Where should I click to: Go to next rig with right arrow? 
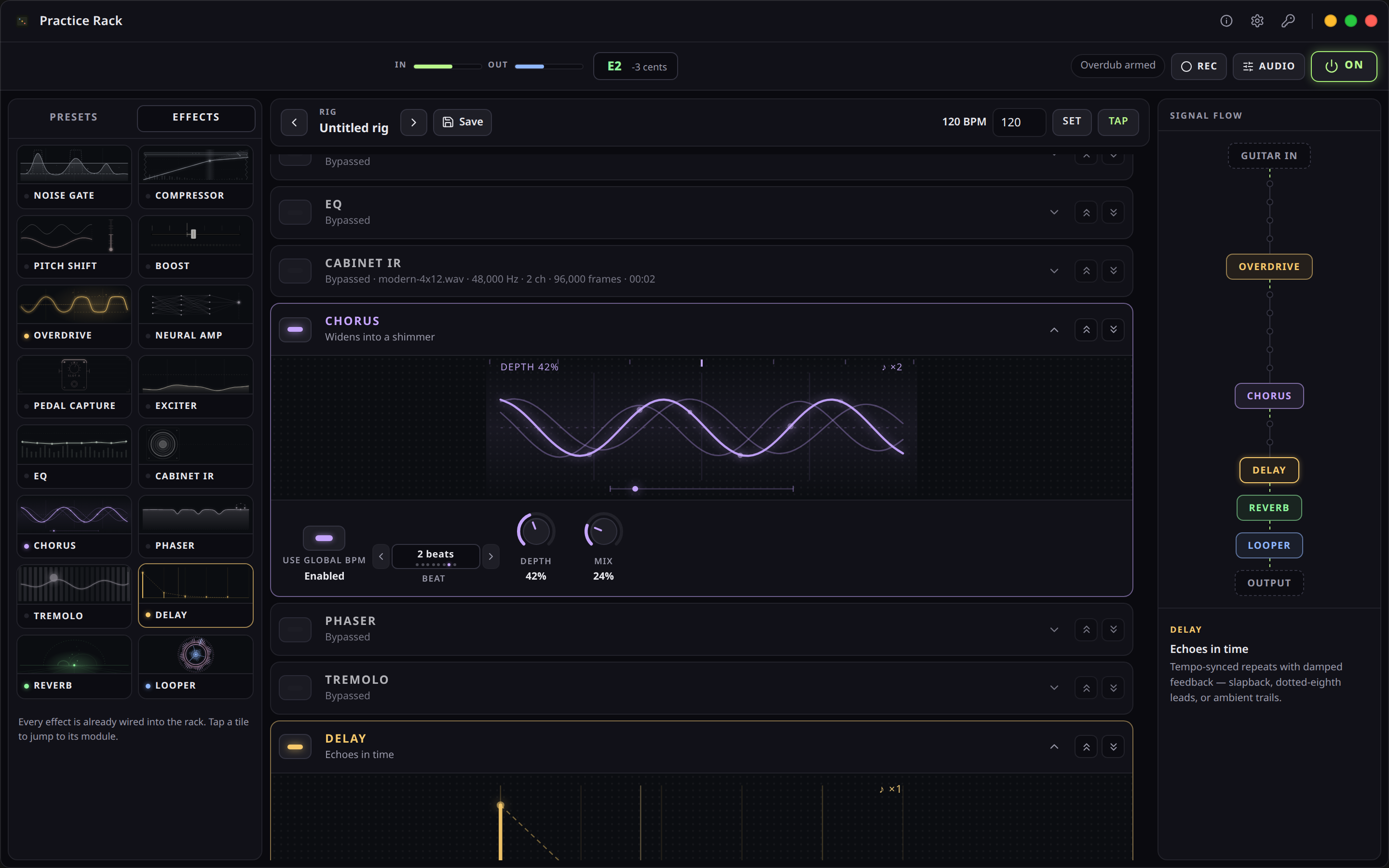413,122
